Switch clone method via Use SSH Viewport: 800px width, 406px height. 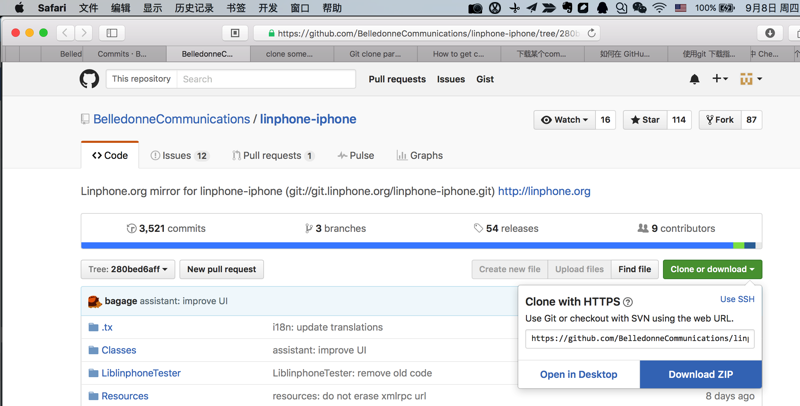[x=737, y=299]
